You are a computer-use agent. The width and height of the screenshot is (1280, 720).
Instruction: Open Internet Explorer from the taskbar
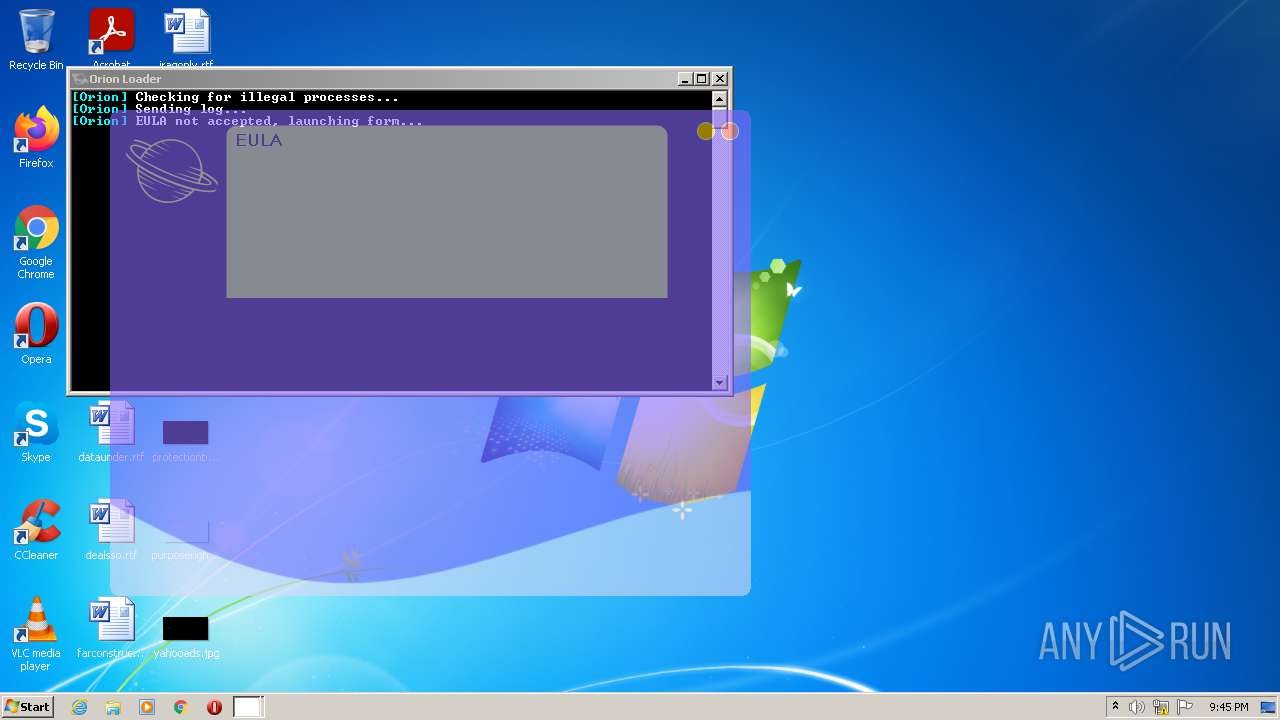[x=80, y=707]
